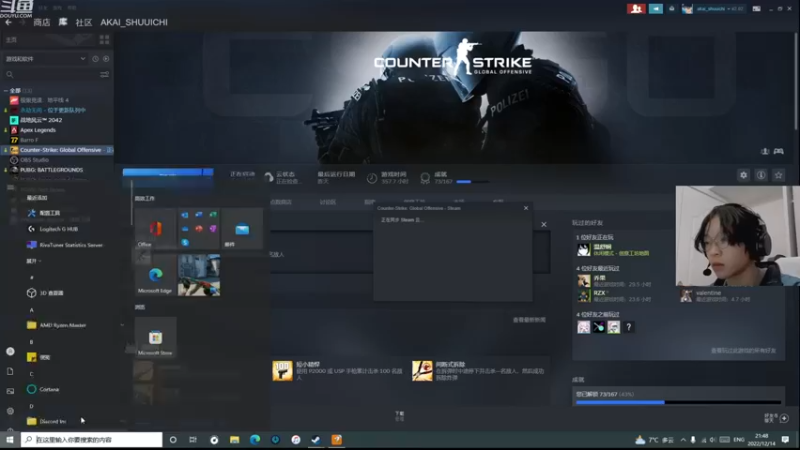This screenshot has height=450, width=800.
Task: Open Microsoft Edge from the taskbar
Action: (x=255, y=439)
